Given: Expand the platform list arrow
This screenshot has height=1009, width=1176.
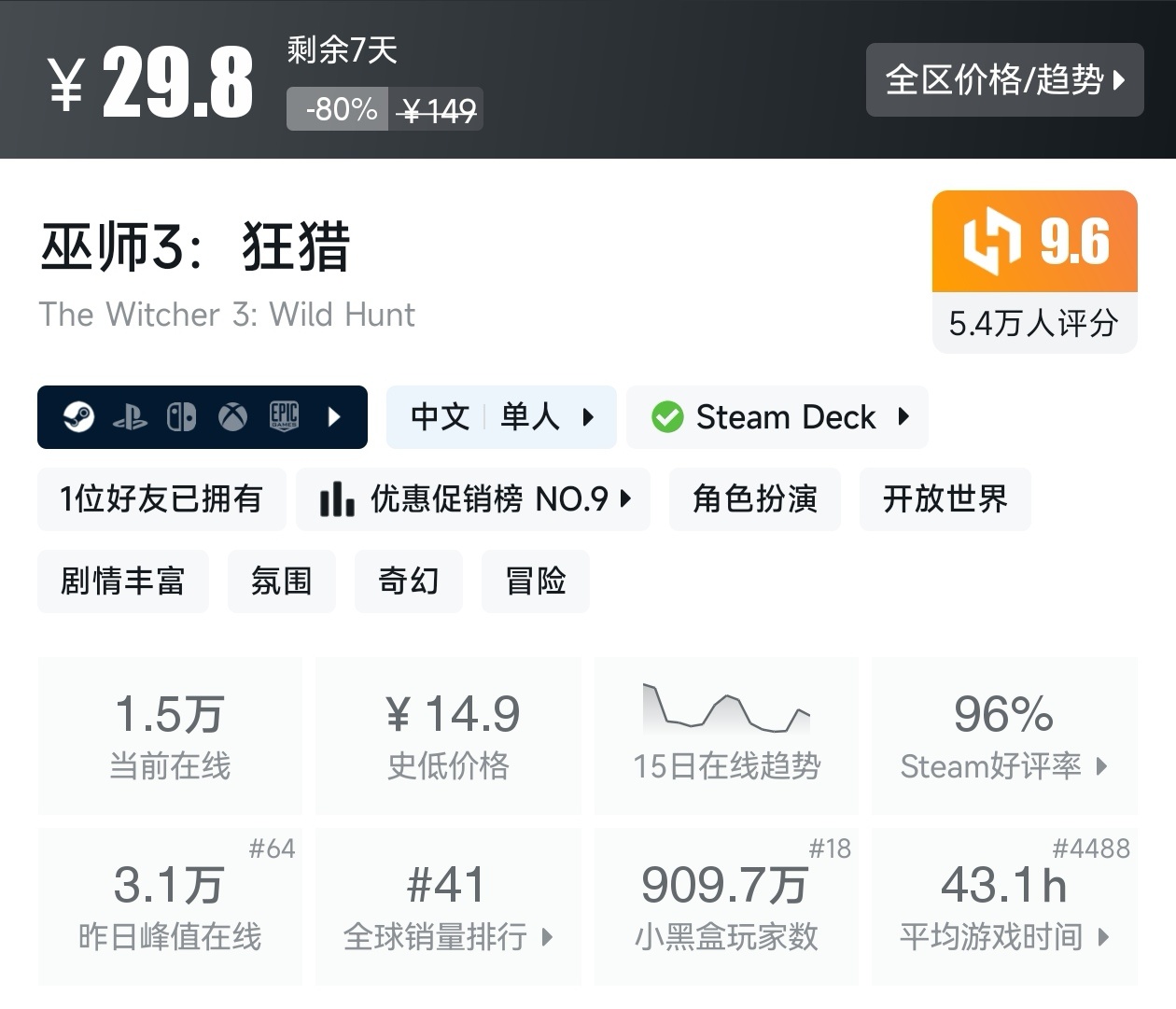Looking at the screenshot, I should [x=335, y=416].
